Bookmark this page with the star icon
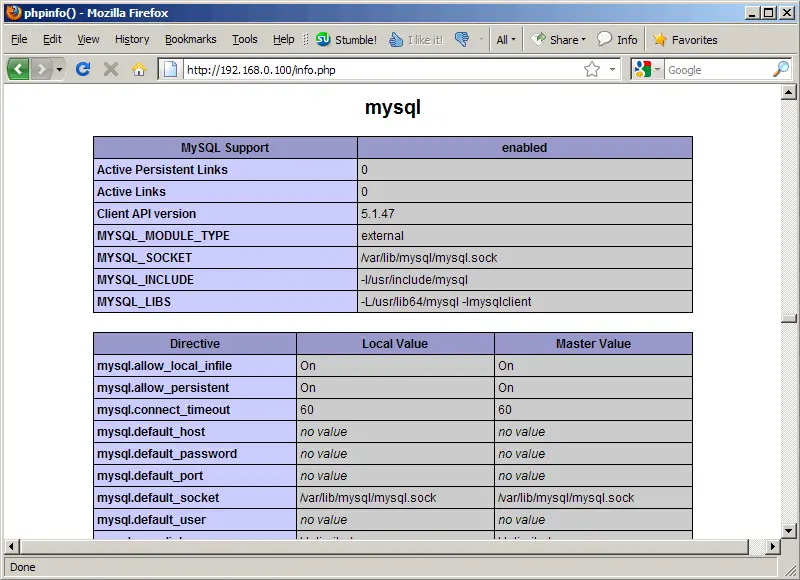The height and width of the screenshot is (580, 800). pos(592,69)
